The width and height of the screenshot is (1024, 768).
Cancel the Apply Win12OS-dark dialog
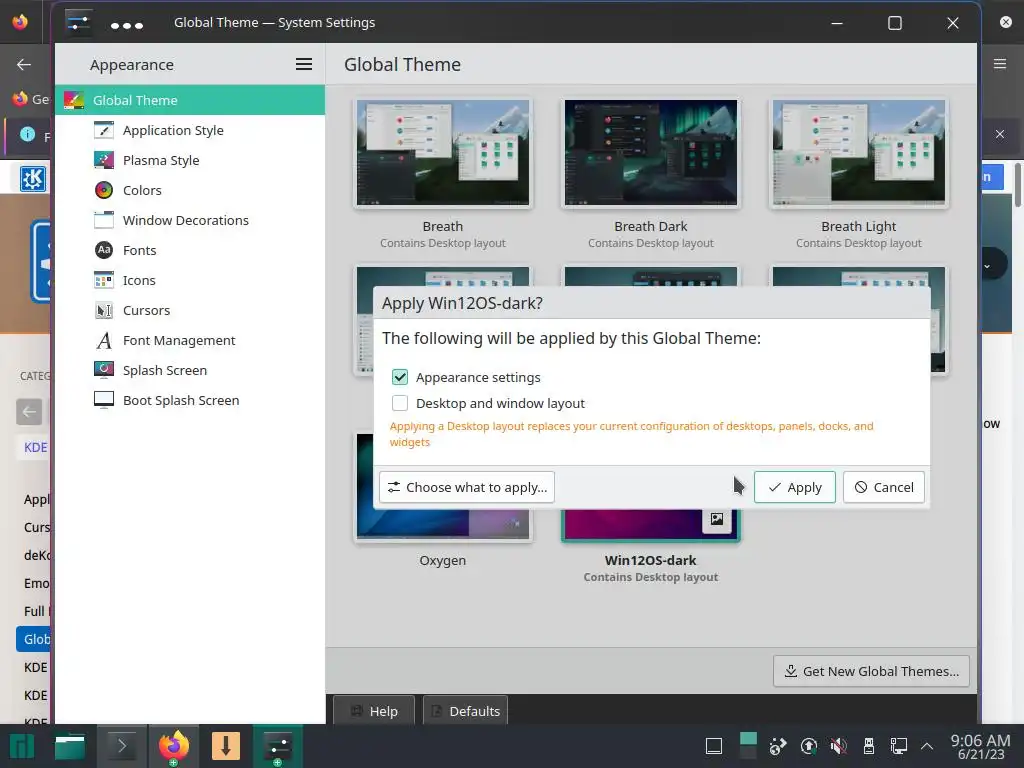(x=884, y=487)
